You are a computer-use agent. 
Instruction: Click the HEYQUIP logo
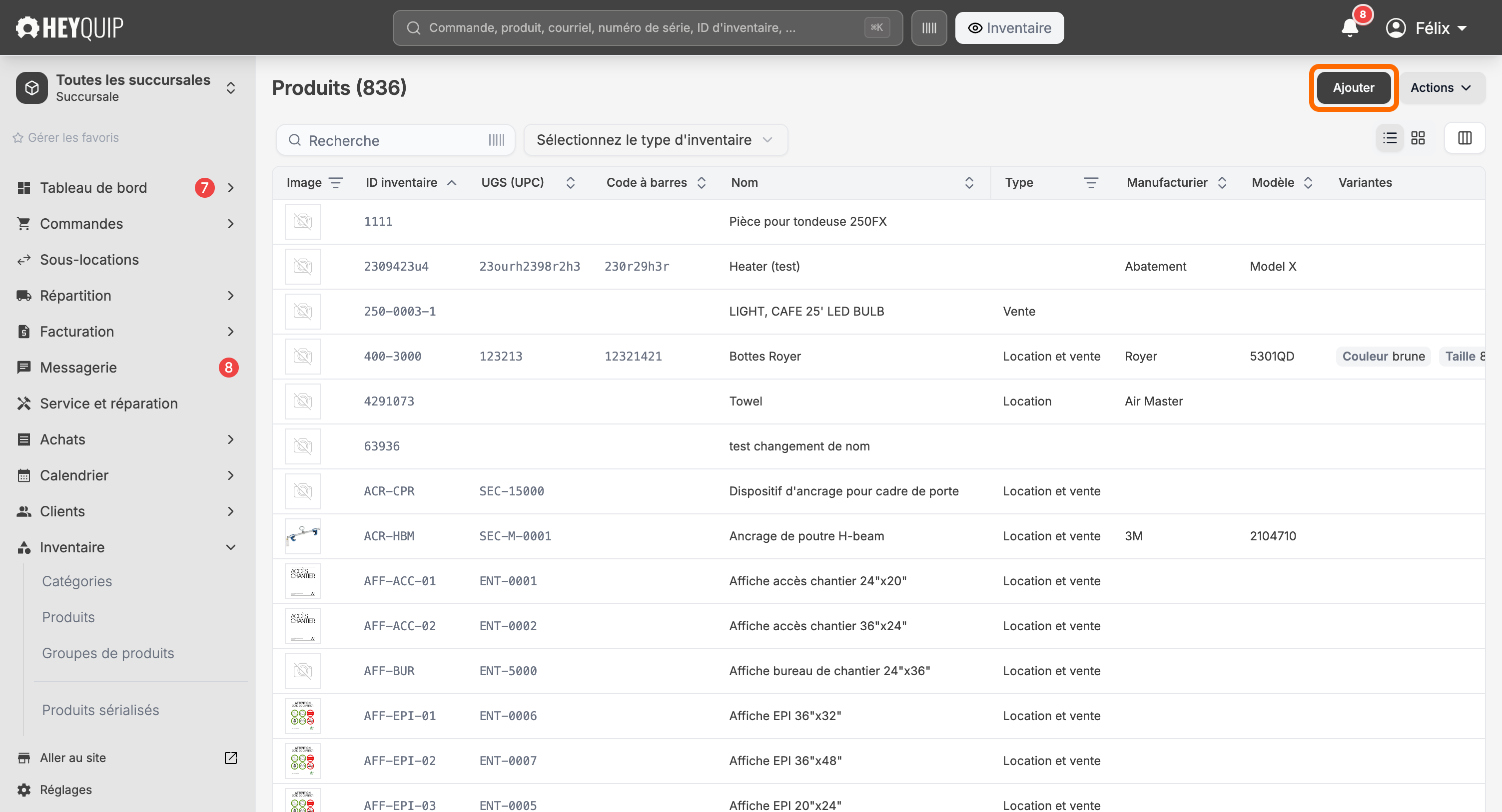(69, 27)
